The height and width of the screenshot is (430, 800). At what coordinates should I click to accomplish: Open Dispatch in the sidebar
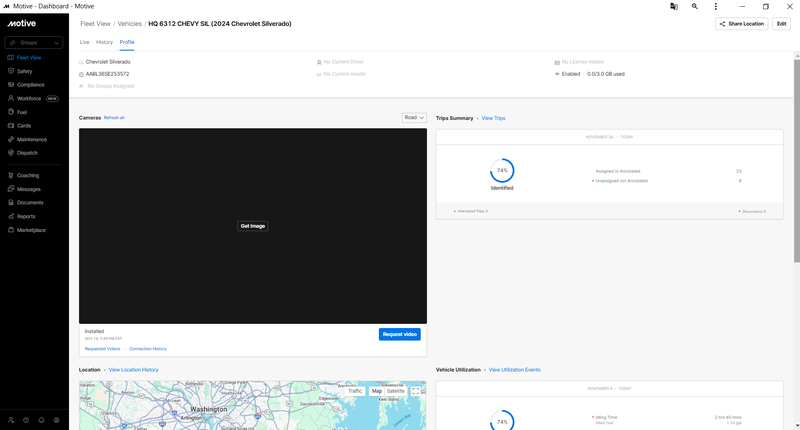27,153
